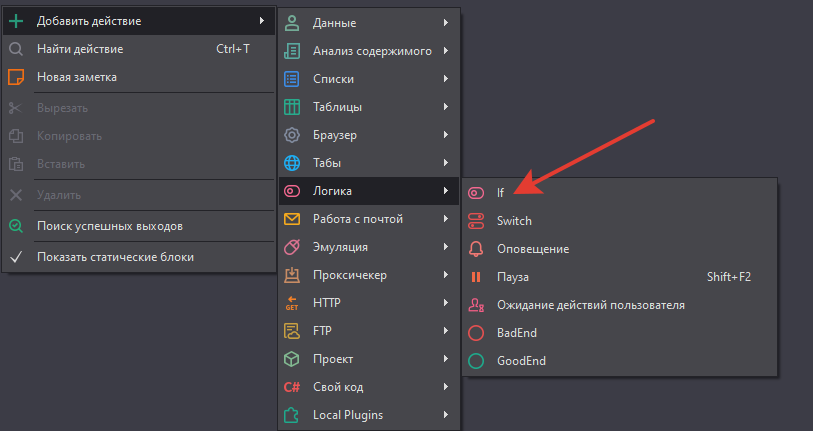Click the bell icon for Оповещение

click(x=476, y=248)
